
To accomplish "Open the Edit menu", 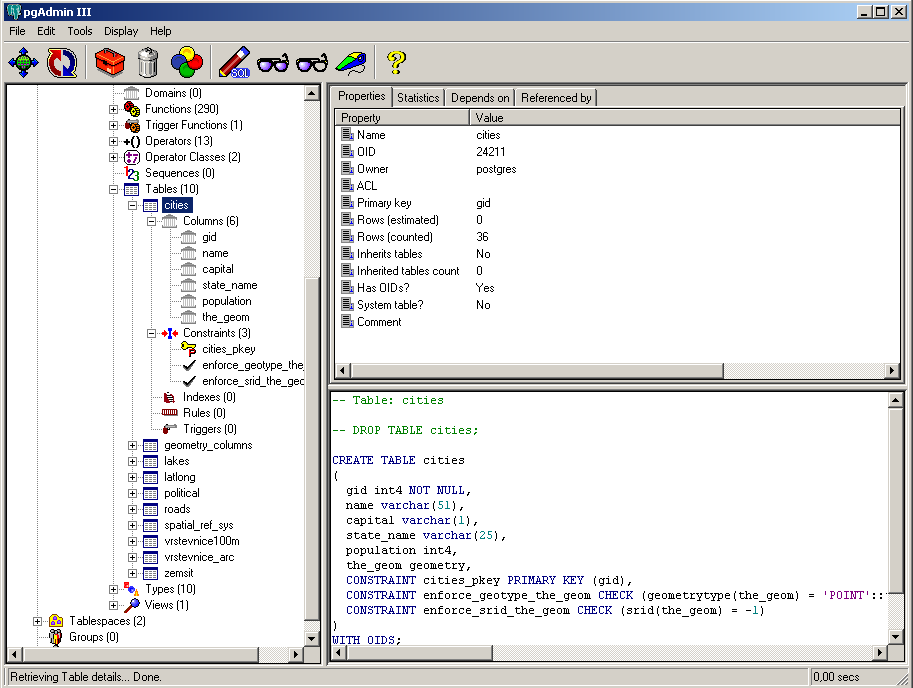I will pyautogui.click(x=46, y=31).
